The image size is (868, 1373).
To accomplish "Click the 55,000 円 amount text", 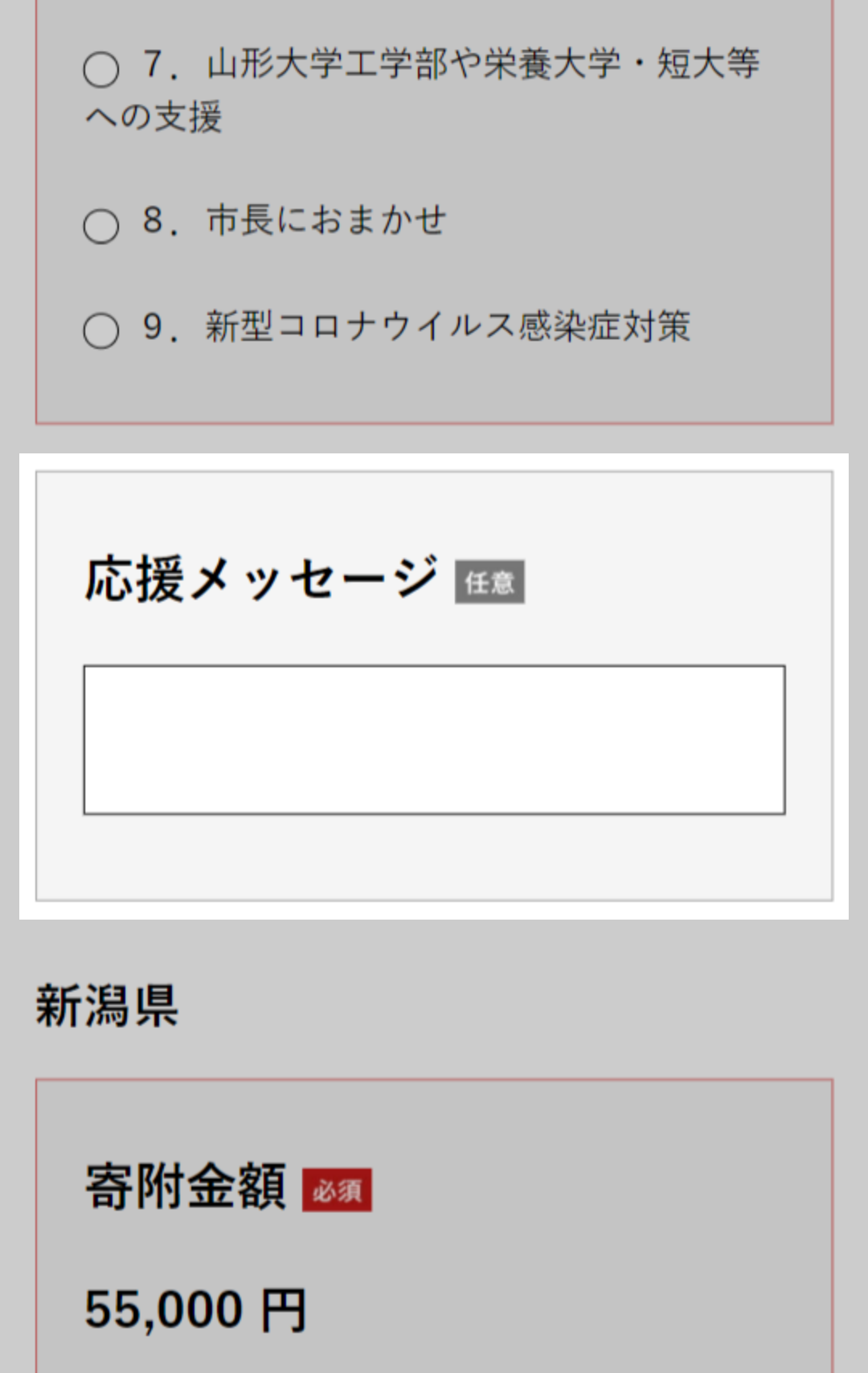I will [x=195, y=1309].
